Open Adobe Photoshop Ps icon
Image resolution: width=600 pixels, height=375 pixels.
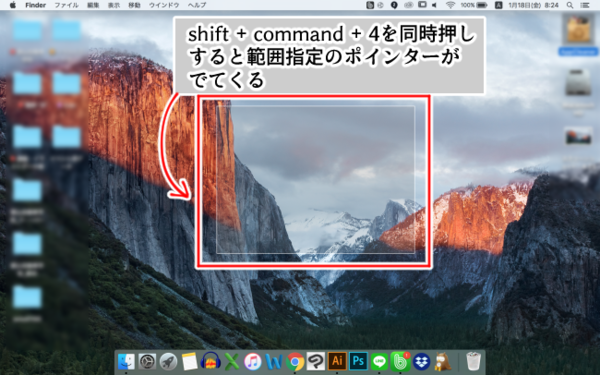pyautogui.click(x=358, y=361)
